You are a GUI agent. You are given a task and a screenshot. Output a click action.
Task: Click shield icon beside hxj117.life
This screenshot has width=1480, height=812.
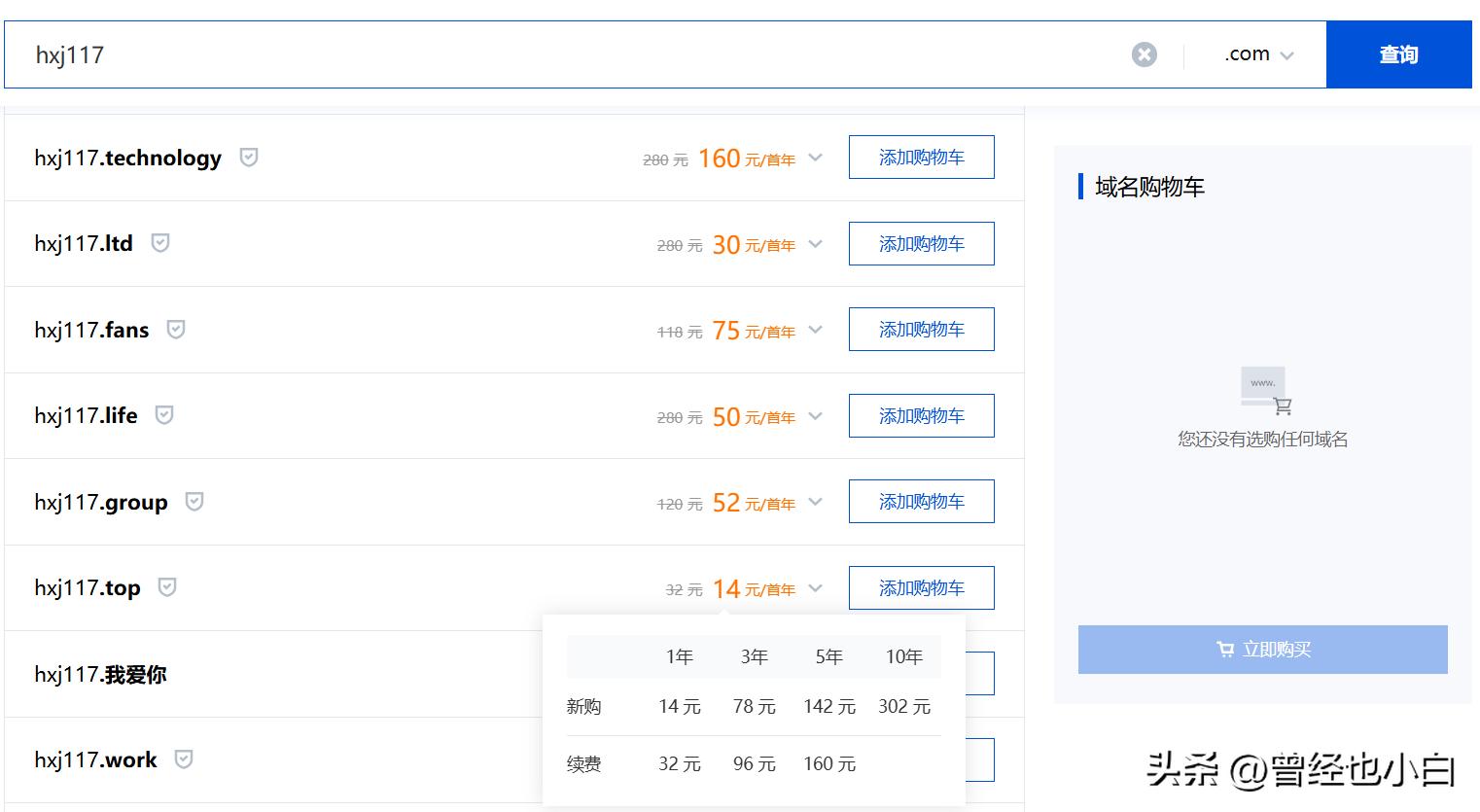[164, 415]
